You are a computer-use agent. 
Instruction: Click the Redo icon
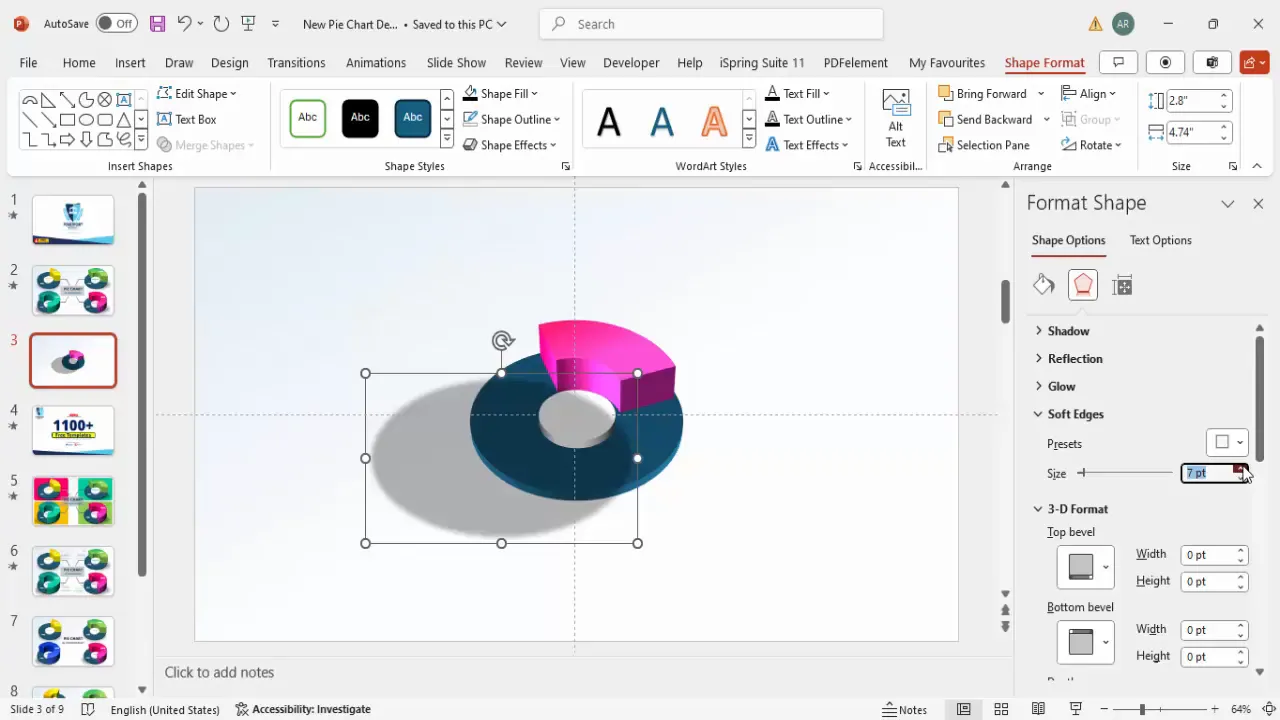(x=221, y=23)
